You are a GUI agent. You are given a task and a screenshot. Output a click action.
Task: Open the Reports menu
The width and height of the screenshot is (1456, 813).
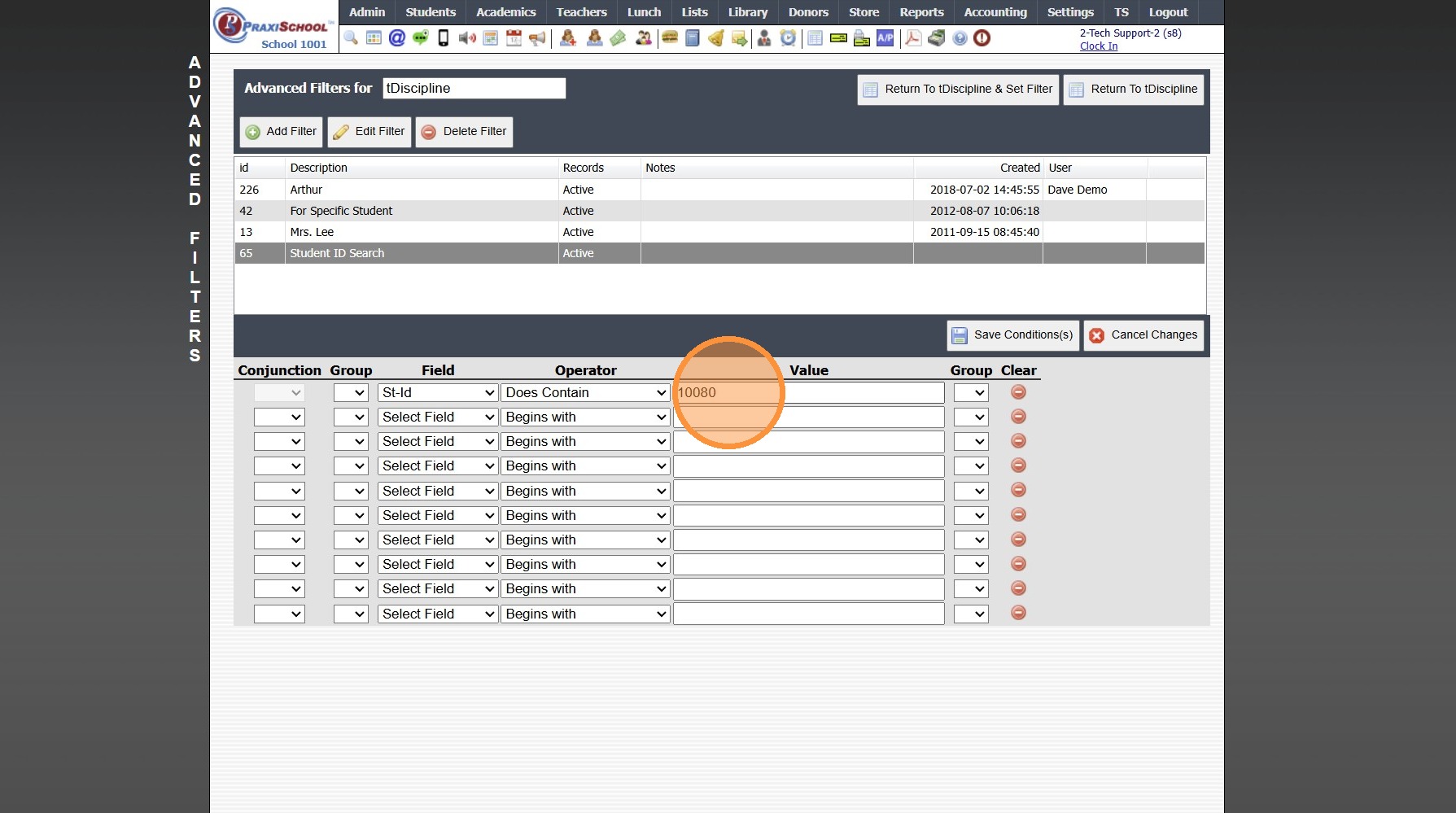pos(921,12)
